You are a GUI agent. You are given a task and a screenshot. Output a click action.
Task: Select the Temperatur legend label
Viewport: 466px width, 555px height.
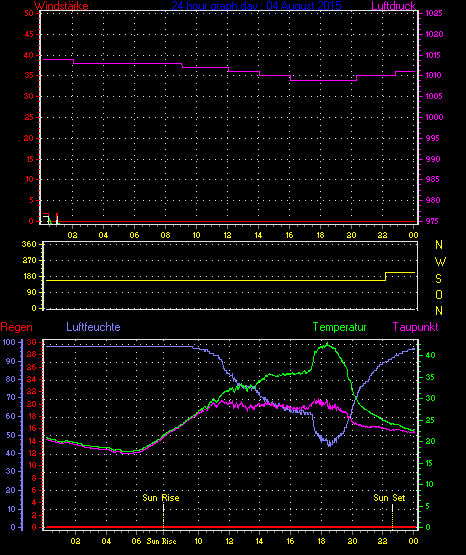339,327
